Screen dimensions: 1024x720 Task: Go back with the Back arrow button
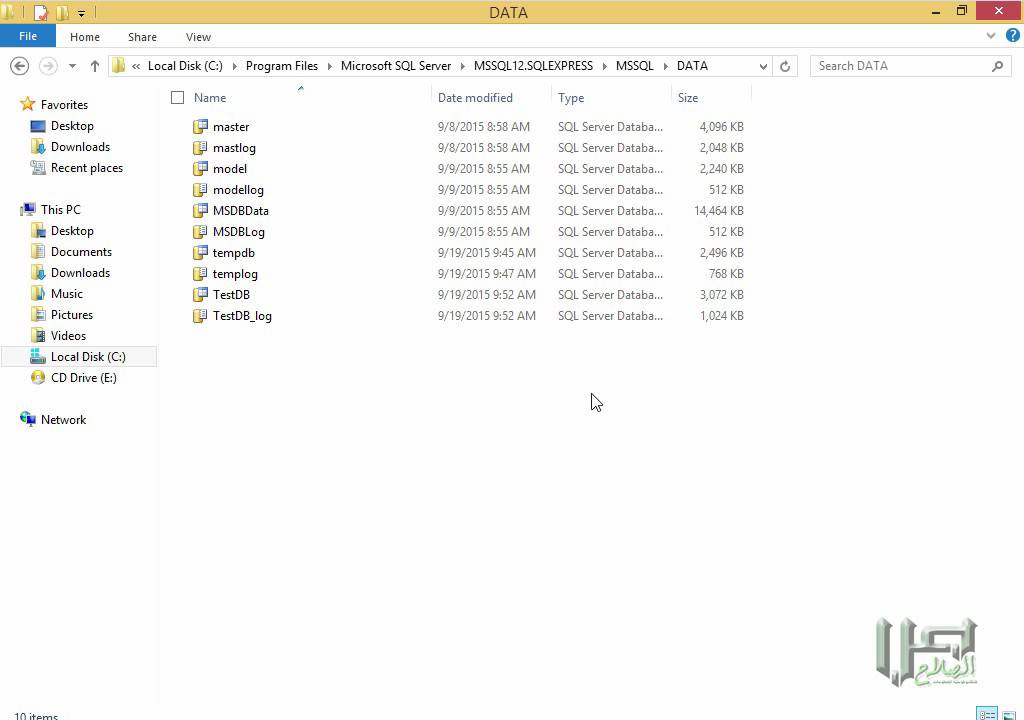click(20, 66)
